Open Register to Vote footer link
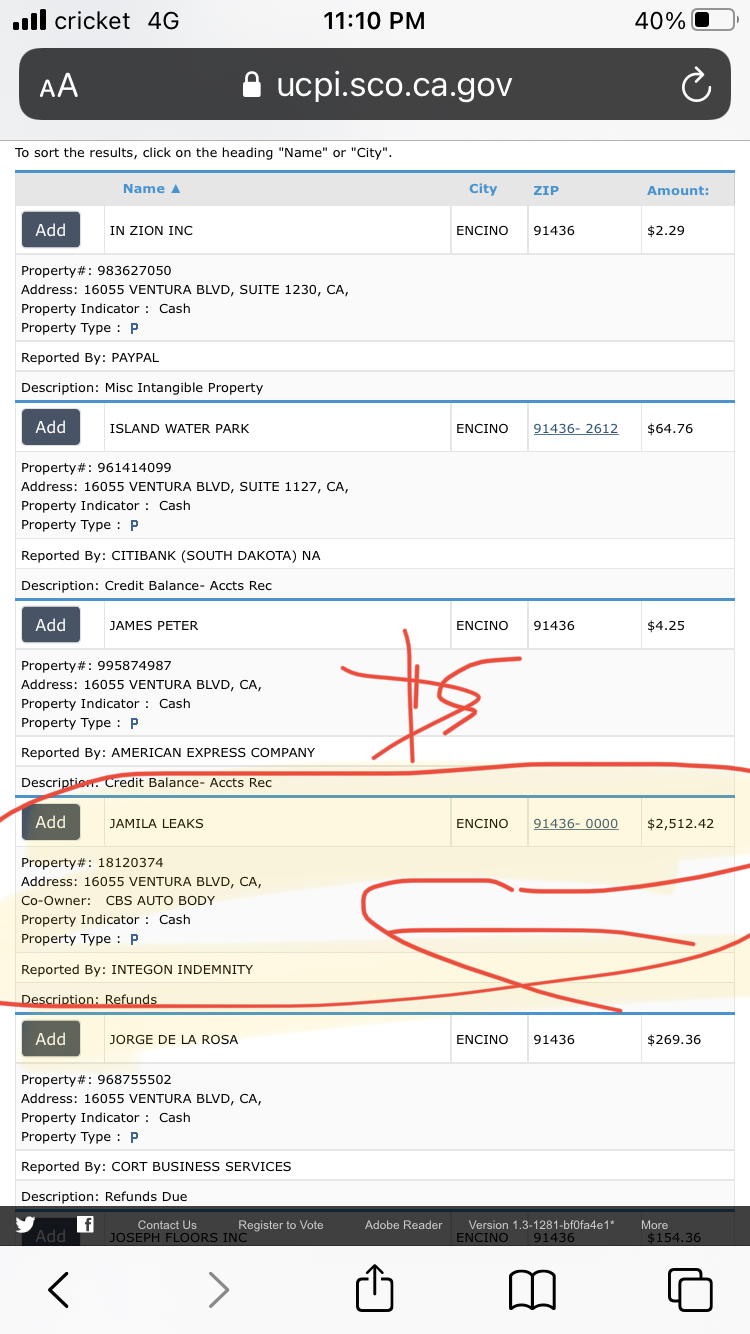 [281, 1225]
